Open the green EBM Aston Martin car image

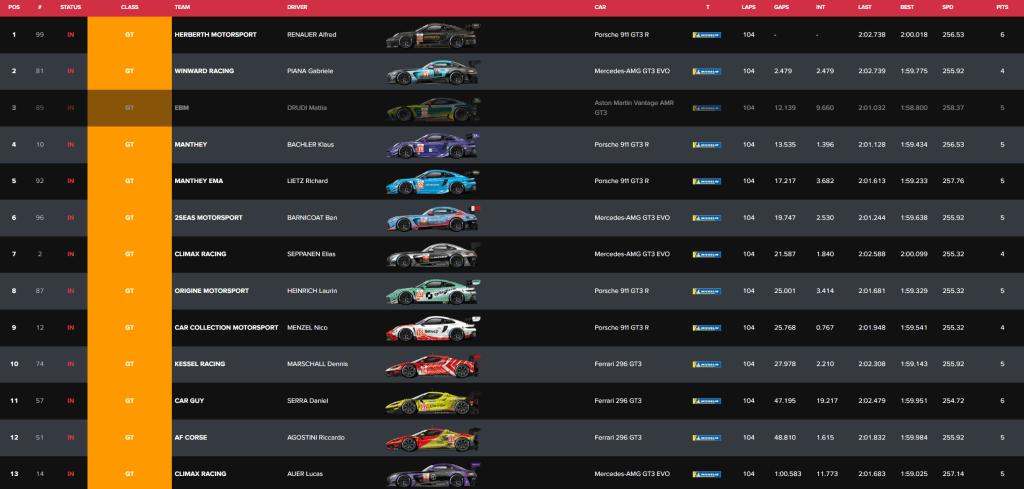point(433,108)
